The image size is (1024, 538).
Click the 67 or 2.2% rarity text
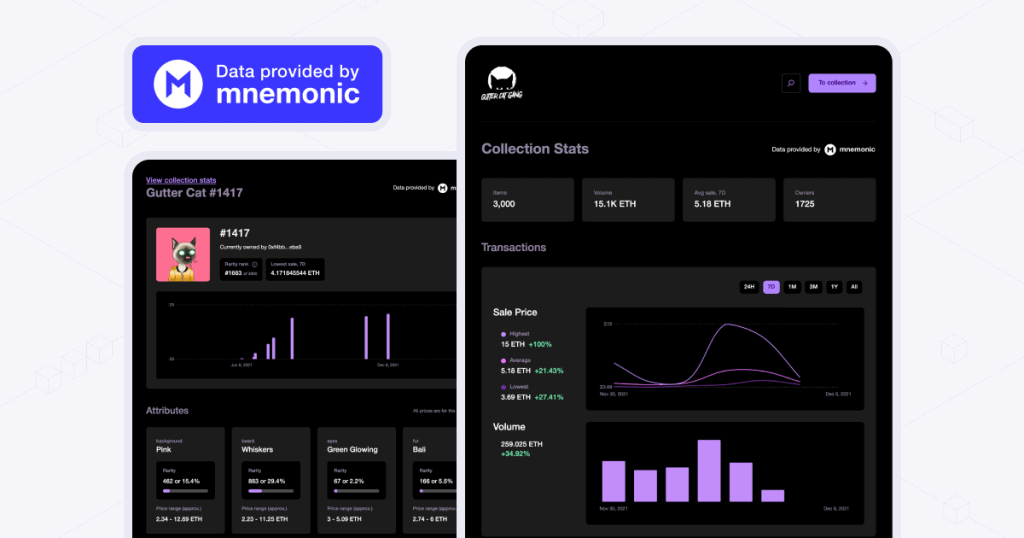click(x=349, y=481)
